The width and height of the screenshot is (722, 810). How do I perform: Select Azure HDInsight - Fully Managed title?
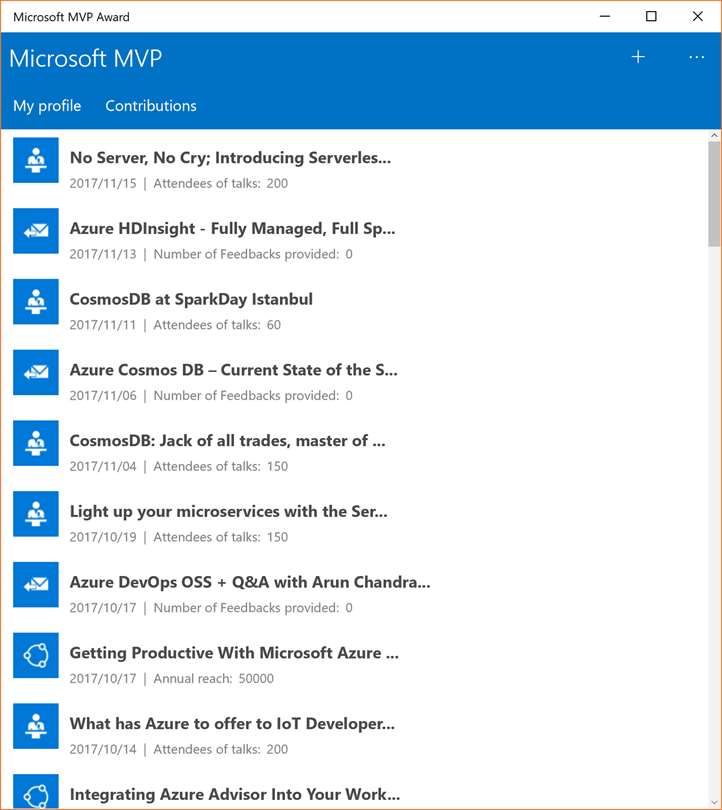[232, 228]
